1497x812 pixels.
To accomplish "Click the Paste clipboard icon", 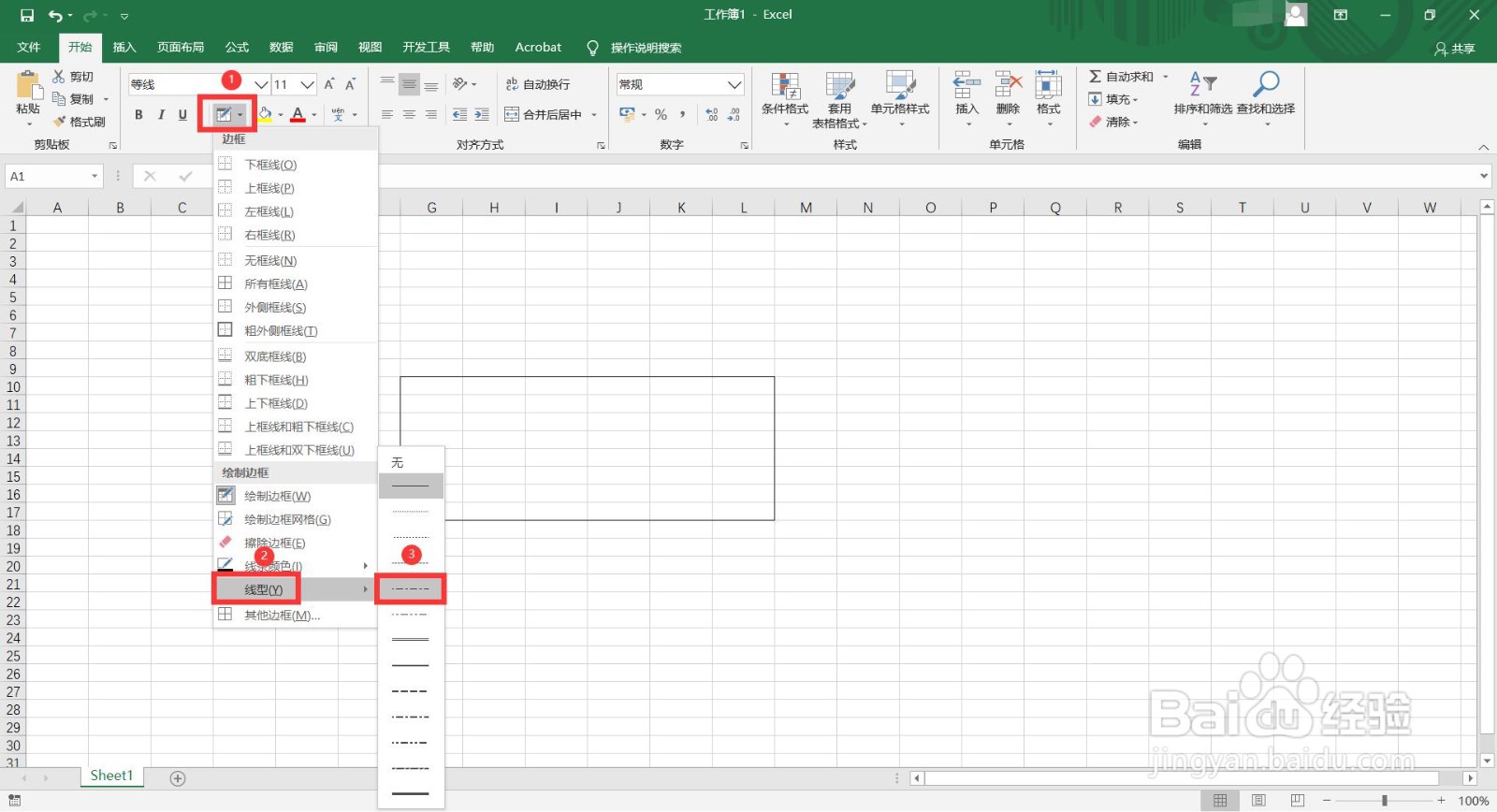I will pos(28,86).
